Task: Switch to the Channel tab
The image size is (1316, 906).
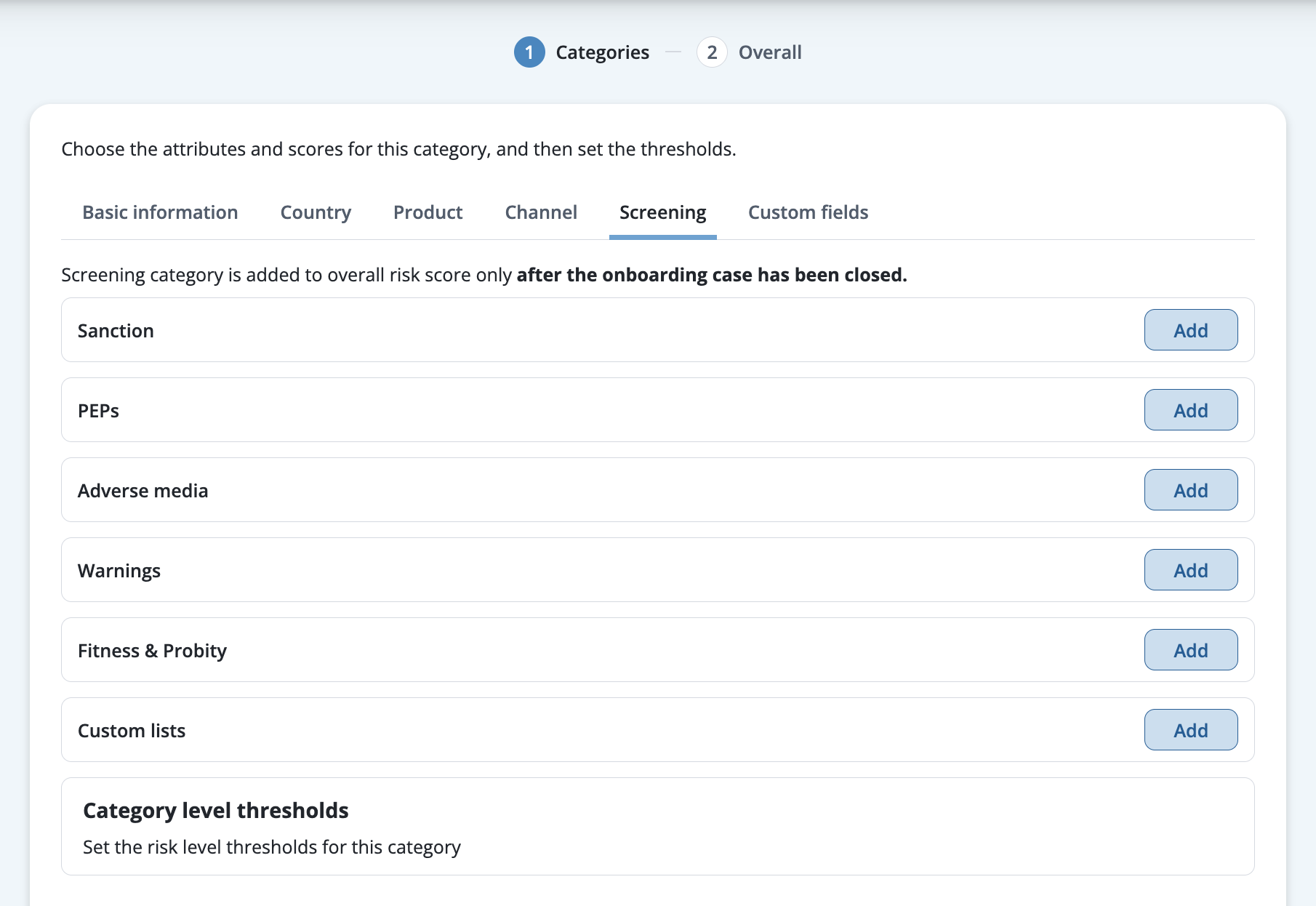Action: [x=541, y=212]
